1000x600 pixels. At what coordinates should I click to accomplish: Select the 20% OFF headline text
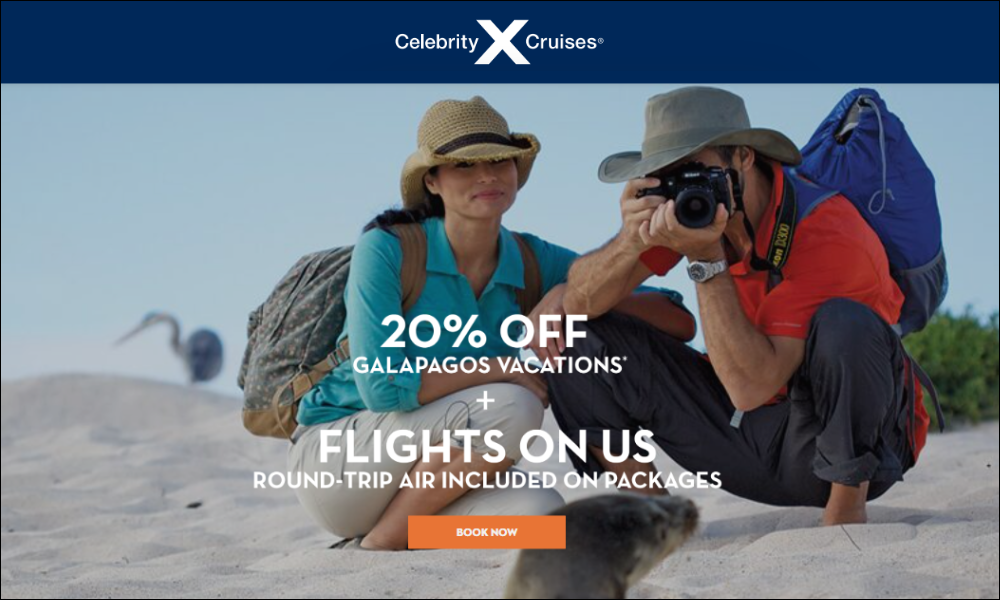click(x=484, y=331)
